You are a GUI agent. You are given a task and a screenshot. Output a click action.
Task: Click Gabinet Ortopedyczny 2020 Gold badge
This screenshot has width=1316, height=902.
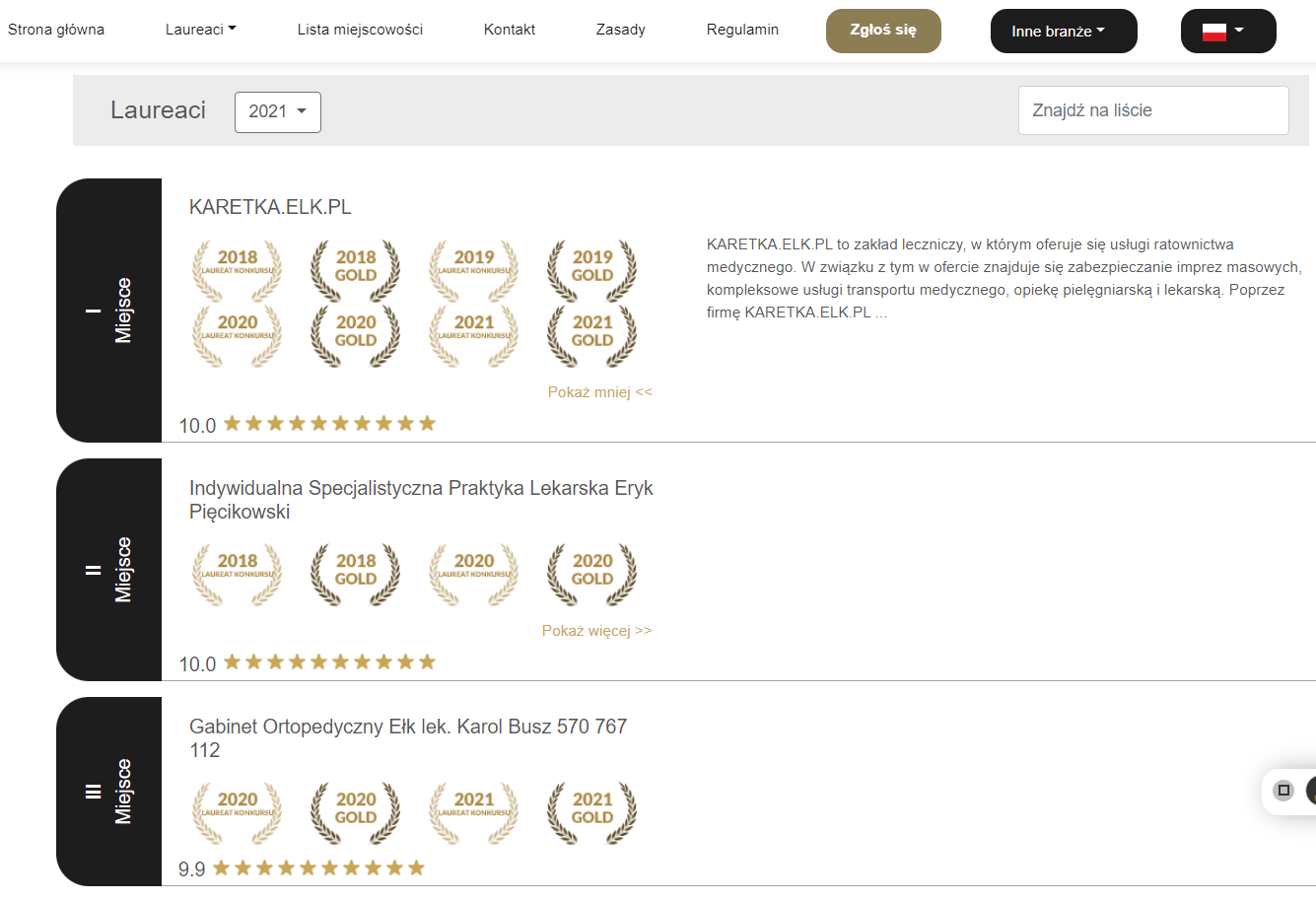pyautogui.click(x=356, y=812)
